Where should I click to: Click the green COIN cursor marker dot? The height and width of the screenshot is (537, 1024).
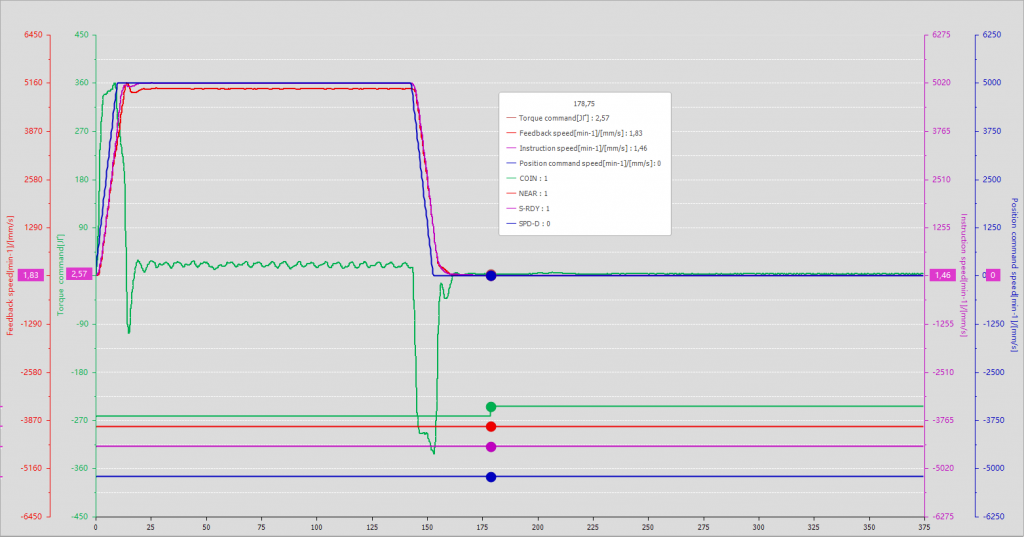coord(491,407)
